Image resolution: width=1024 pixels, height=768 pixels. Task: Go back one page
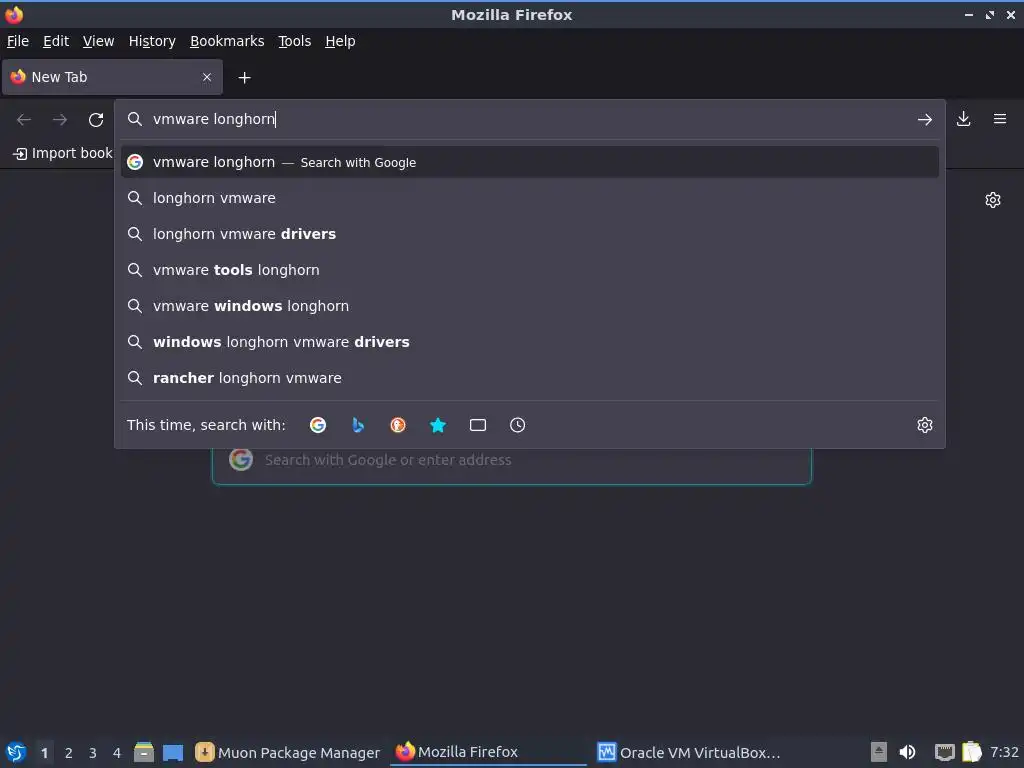(24, 120)
